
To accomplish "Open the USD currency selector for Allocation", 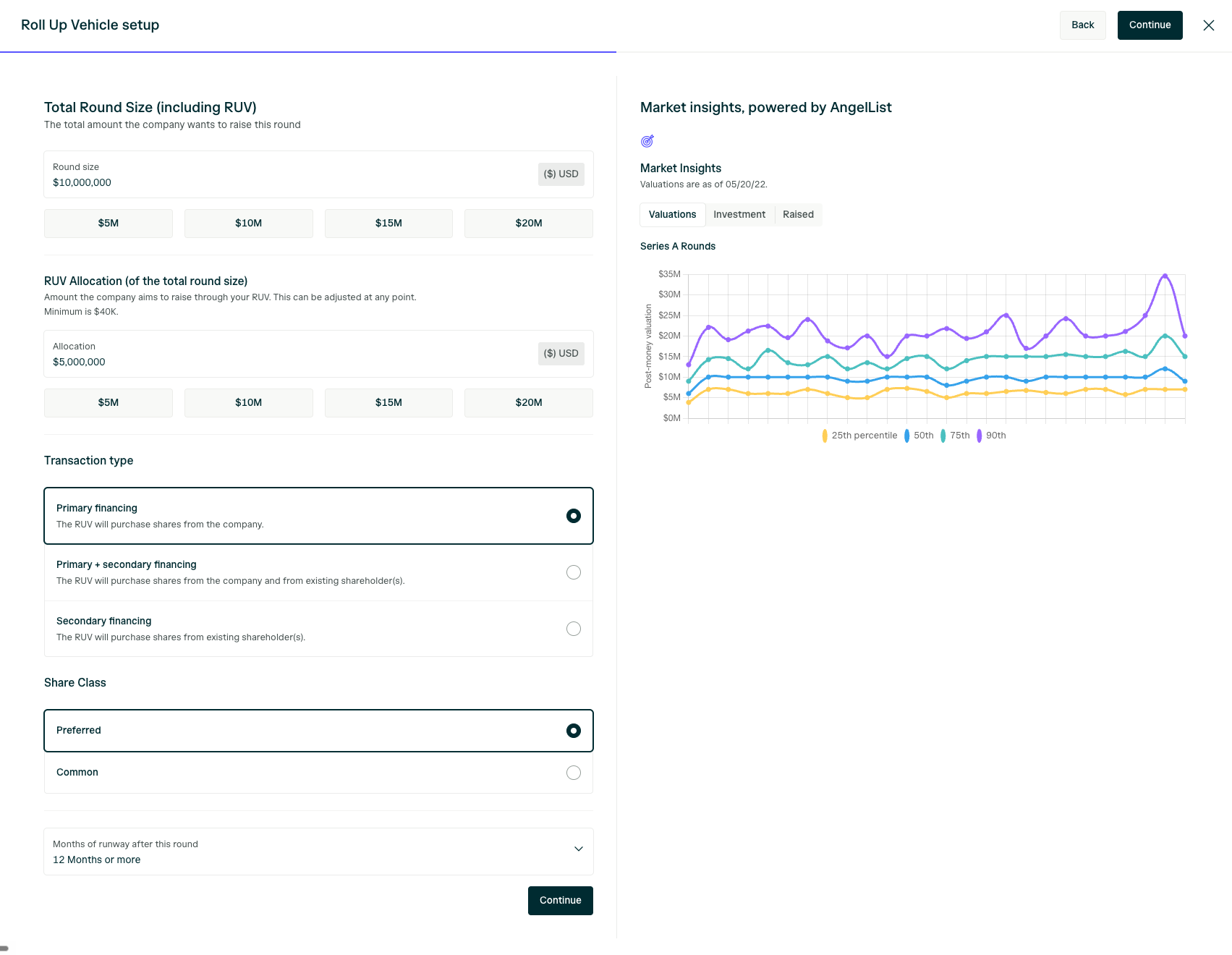I will 561,354.
